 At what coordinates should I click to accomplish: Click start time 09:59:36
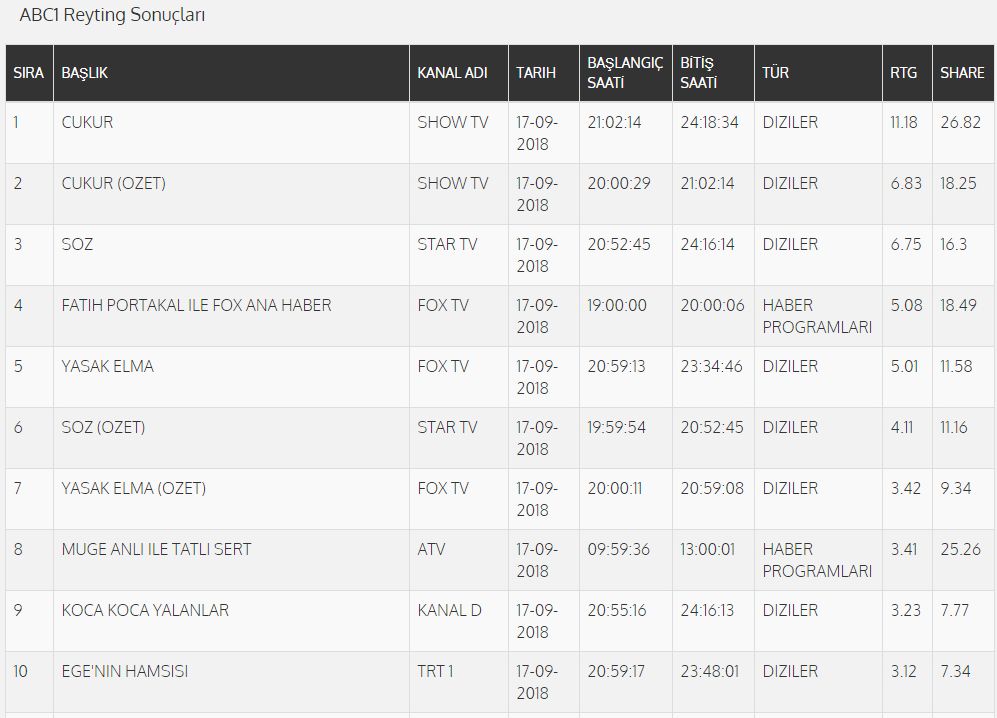pyautogui.click(x=619, y=549)
